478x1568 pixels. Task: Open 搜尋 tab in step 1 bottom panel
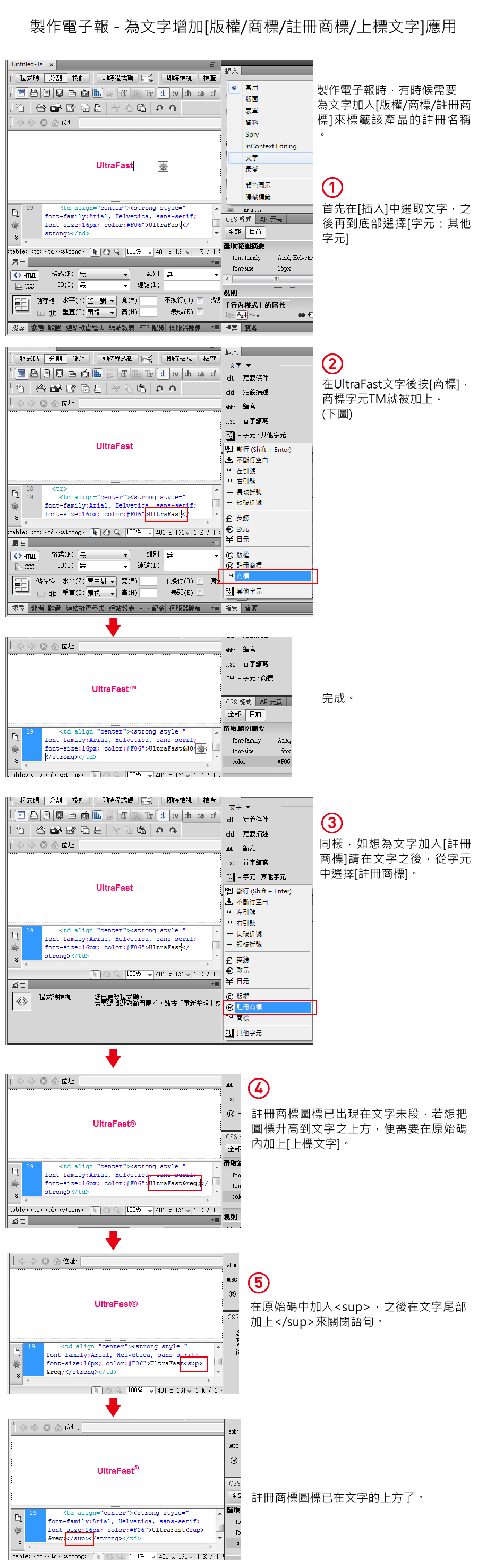(x=18, y=328)
